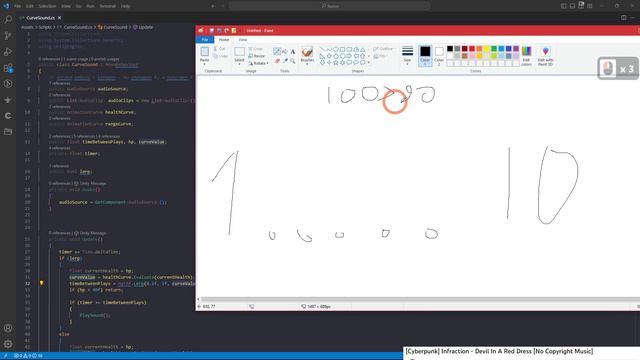
Task: Toggle panel layout icon in VS Code
Action: [572, 6]
